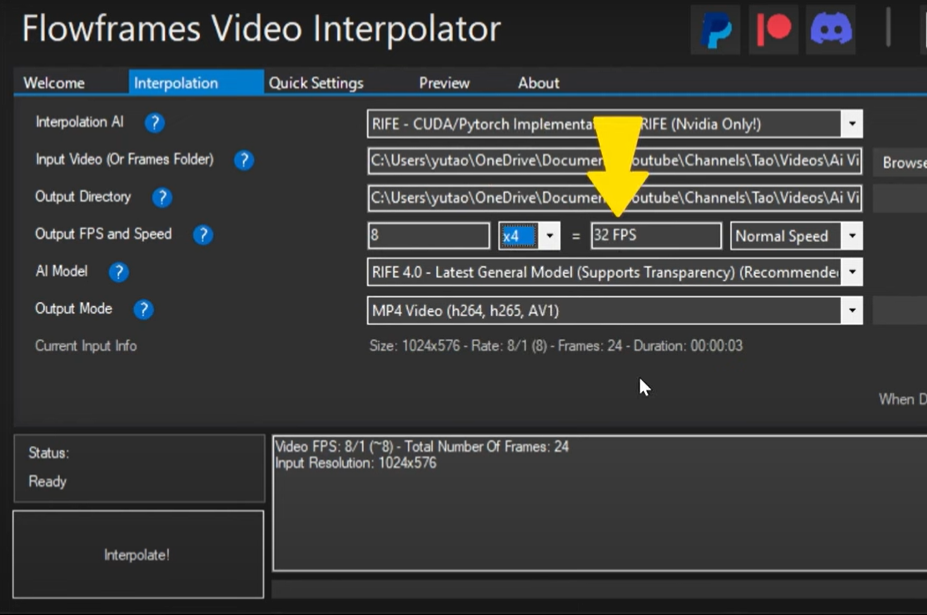Expand the Interpolation AI dropdown
Screen dimensions: 927x615
pyautogui.click(x=852, y=124)
